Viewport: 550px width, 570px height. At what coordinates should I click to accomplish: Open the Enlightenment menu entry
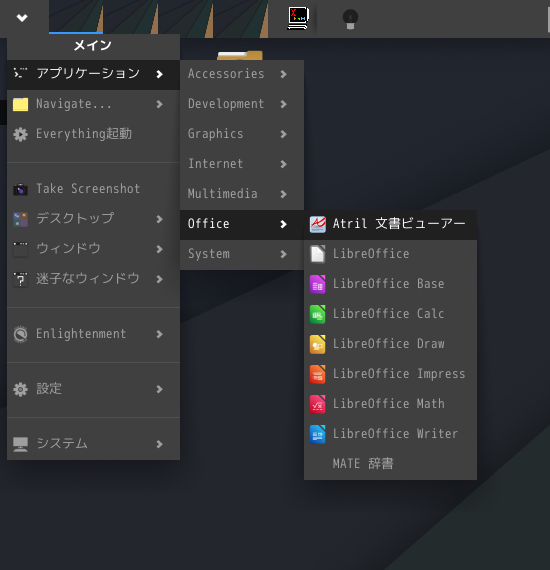point(93,334)
